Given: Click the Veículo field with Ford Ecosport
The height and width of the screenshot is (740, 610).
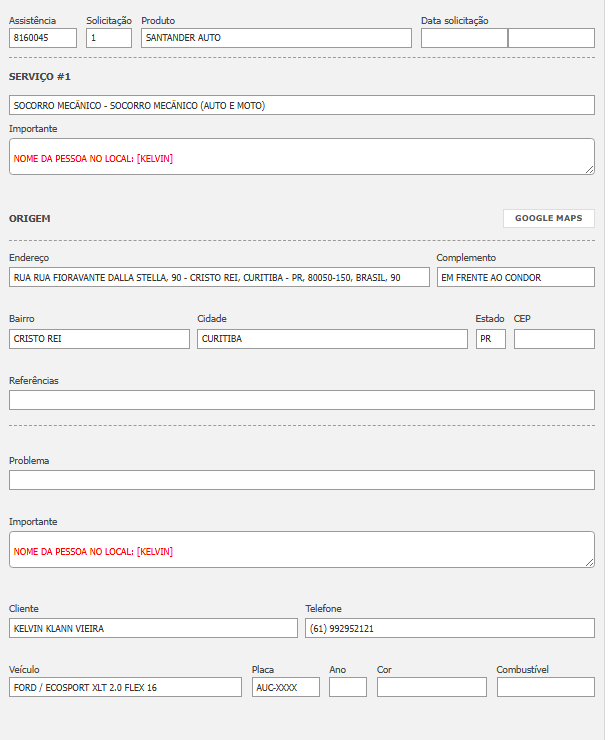Looking at the screenshot, I should [x=125, y=687].
